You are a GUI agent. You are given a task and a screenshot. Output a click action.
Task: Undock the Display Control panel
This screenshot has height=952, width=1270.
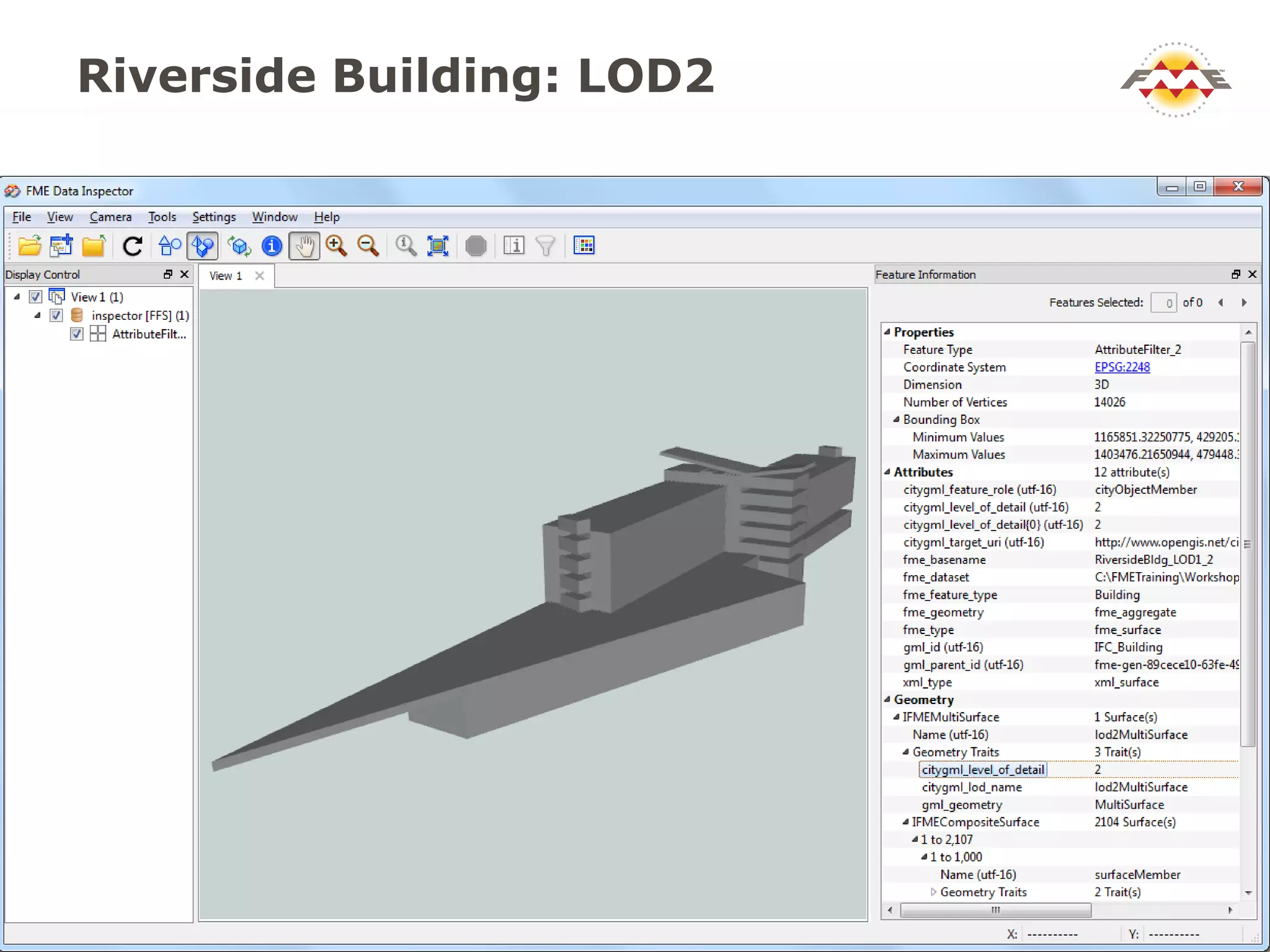coord(168,274)
